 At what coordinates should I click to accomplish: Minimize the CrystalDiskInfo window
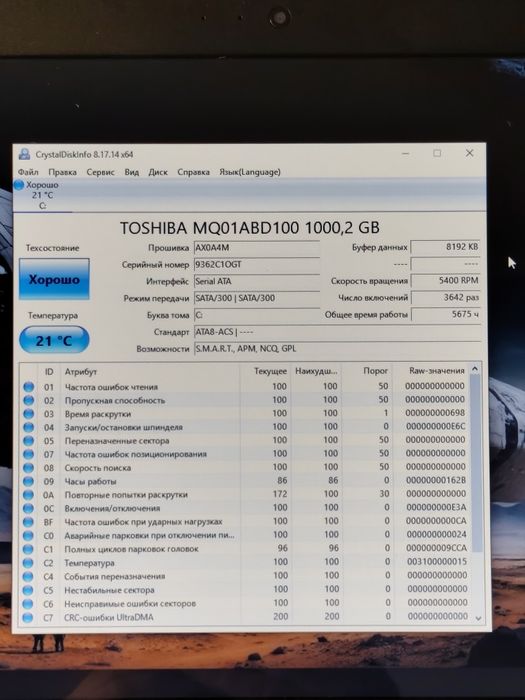[x=405, y=154]
